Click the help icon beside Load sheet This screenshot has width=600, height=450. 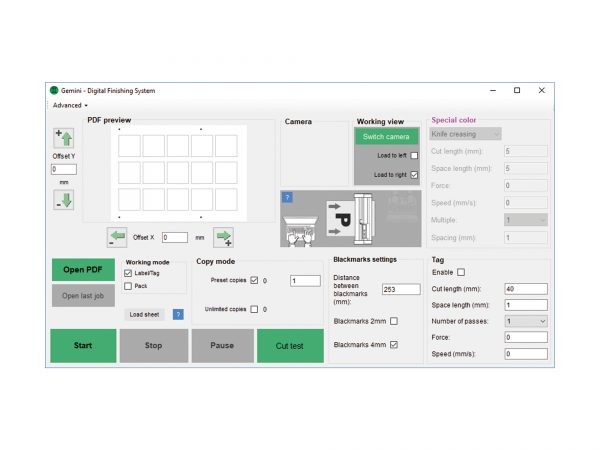178,314
